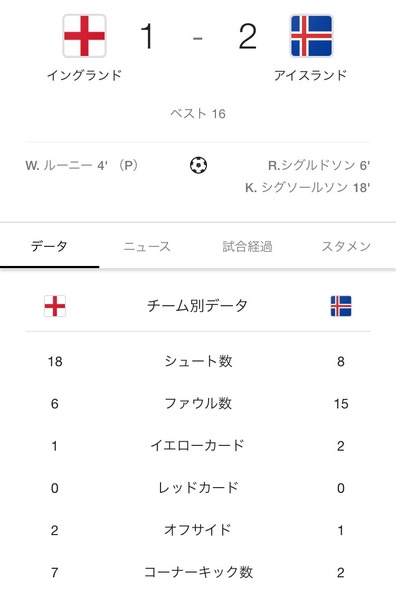This screenshot has width=396, height=600.
Task: Click the large Iceland flag icon
Action: click(x=311, y=36)
